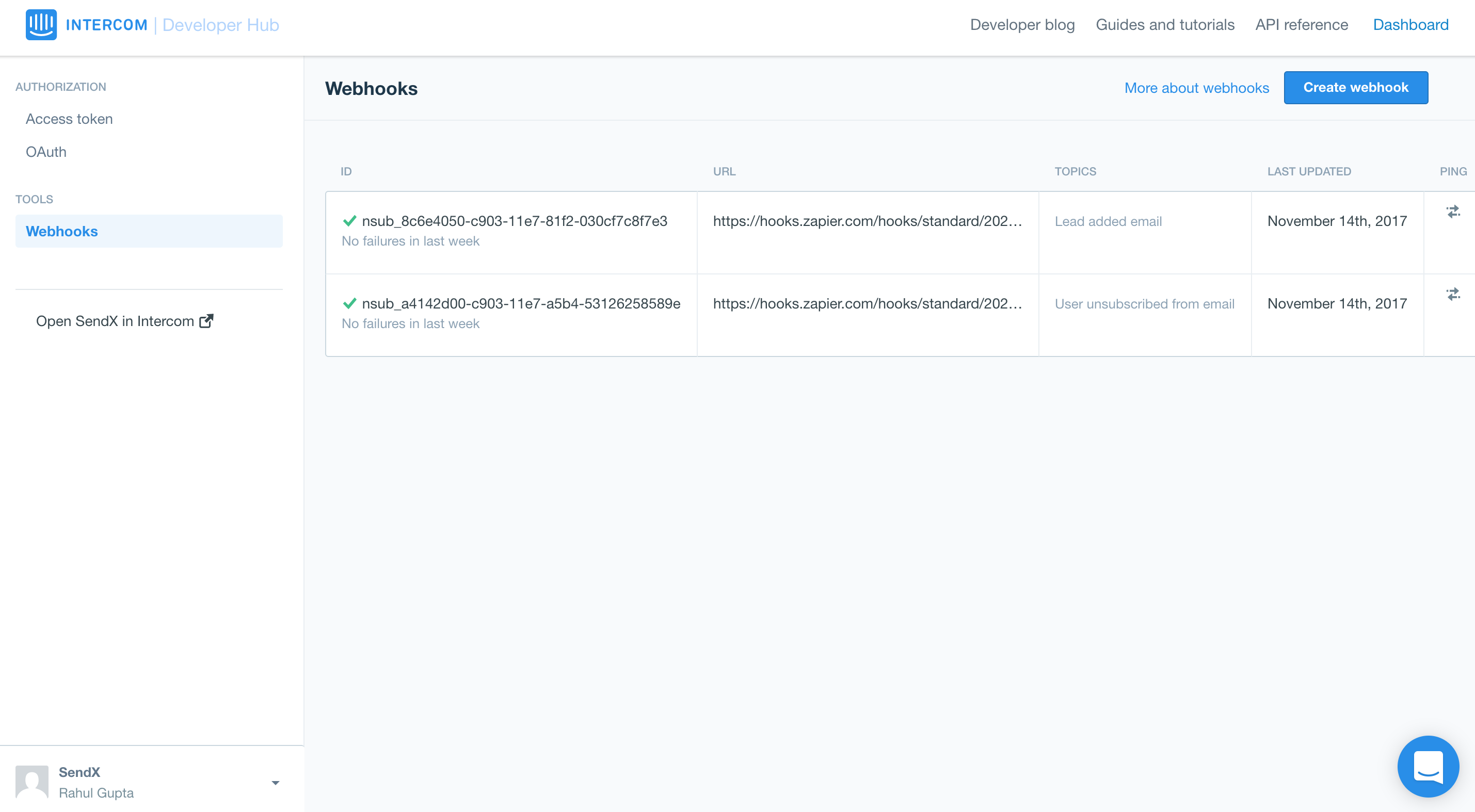Click the SendX account avatar
This screenshot has width=1475, height=812.
coord(32,782)
